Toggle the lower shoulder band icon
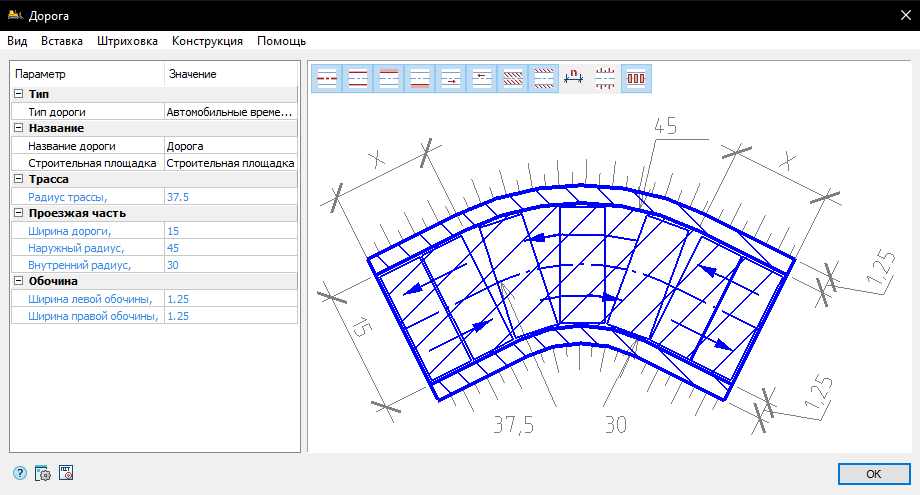Image resolution: width=920 pixels, height=495 pixels. [420, 79]
